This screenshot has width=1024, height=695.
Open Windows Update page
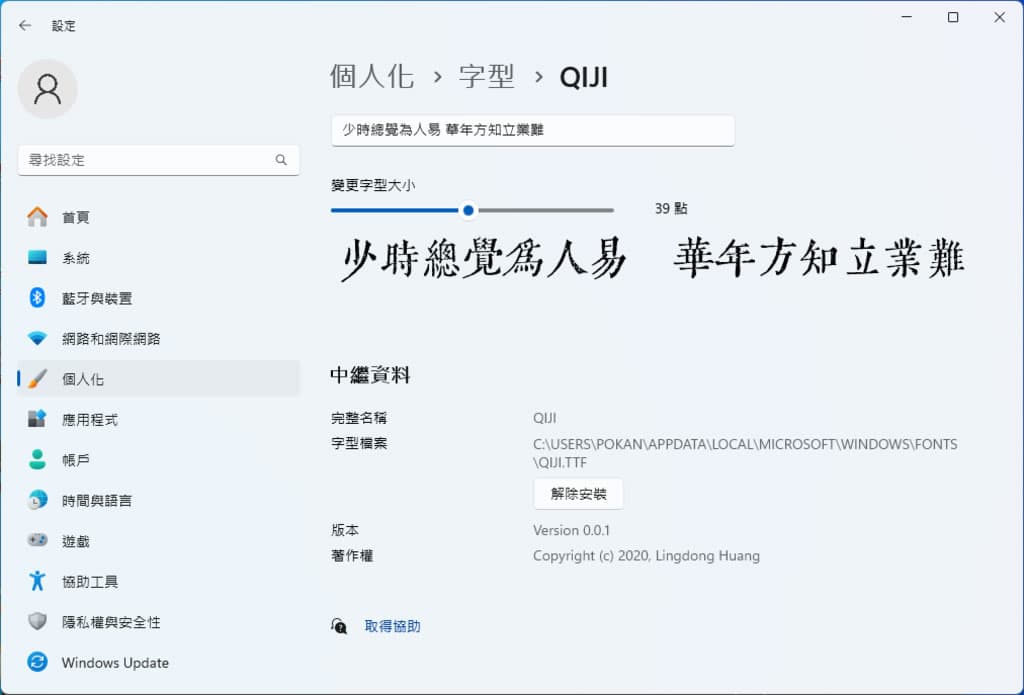point(159,662)
